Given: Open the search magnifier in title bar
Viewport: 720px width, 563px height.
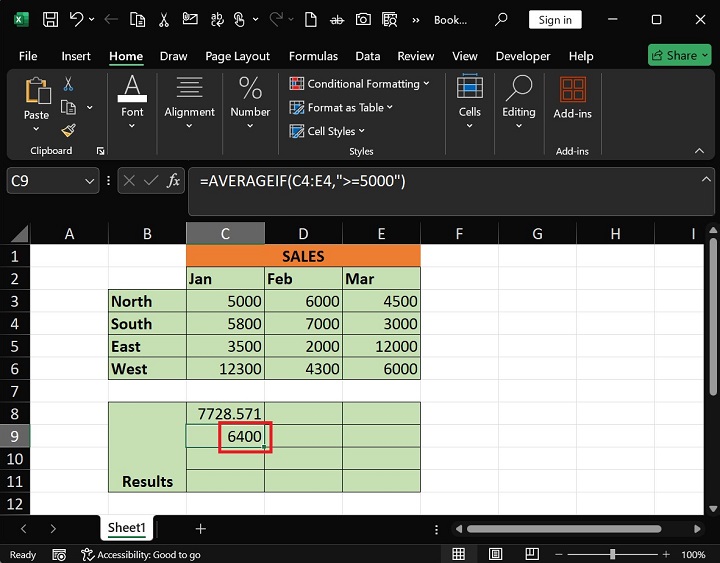Looking at the screenshot, I should pyautogui.click(x=502, y=19).
